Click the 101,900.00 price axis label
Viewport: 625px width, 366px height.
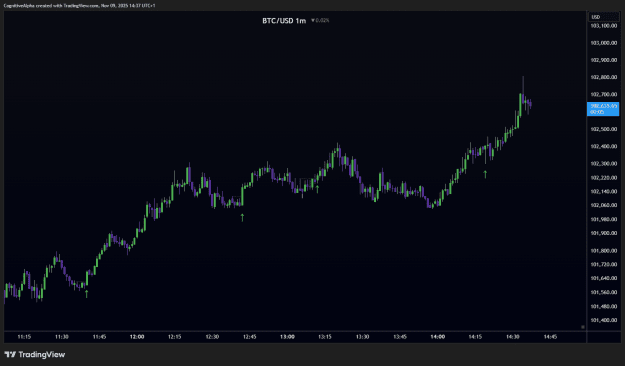click(x=603, y=233)
